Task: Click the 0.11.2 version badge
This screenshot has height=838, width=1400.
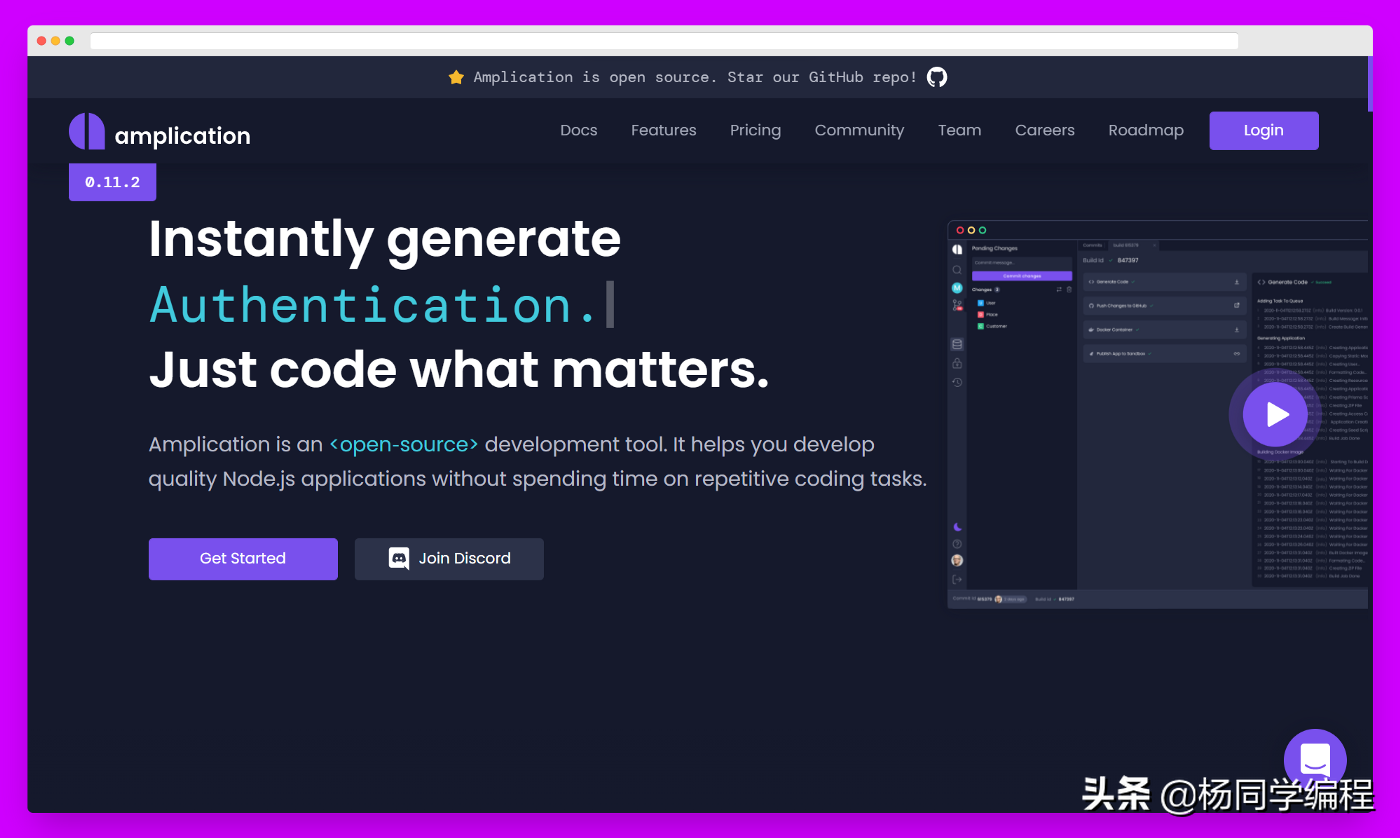Action: click(x=112, y=182)
